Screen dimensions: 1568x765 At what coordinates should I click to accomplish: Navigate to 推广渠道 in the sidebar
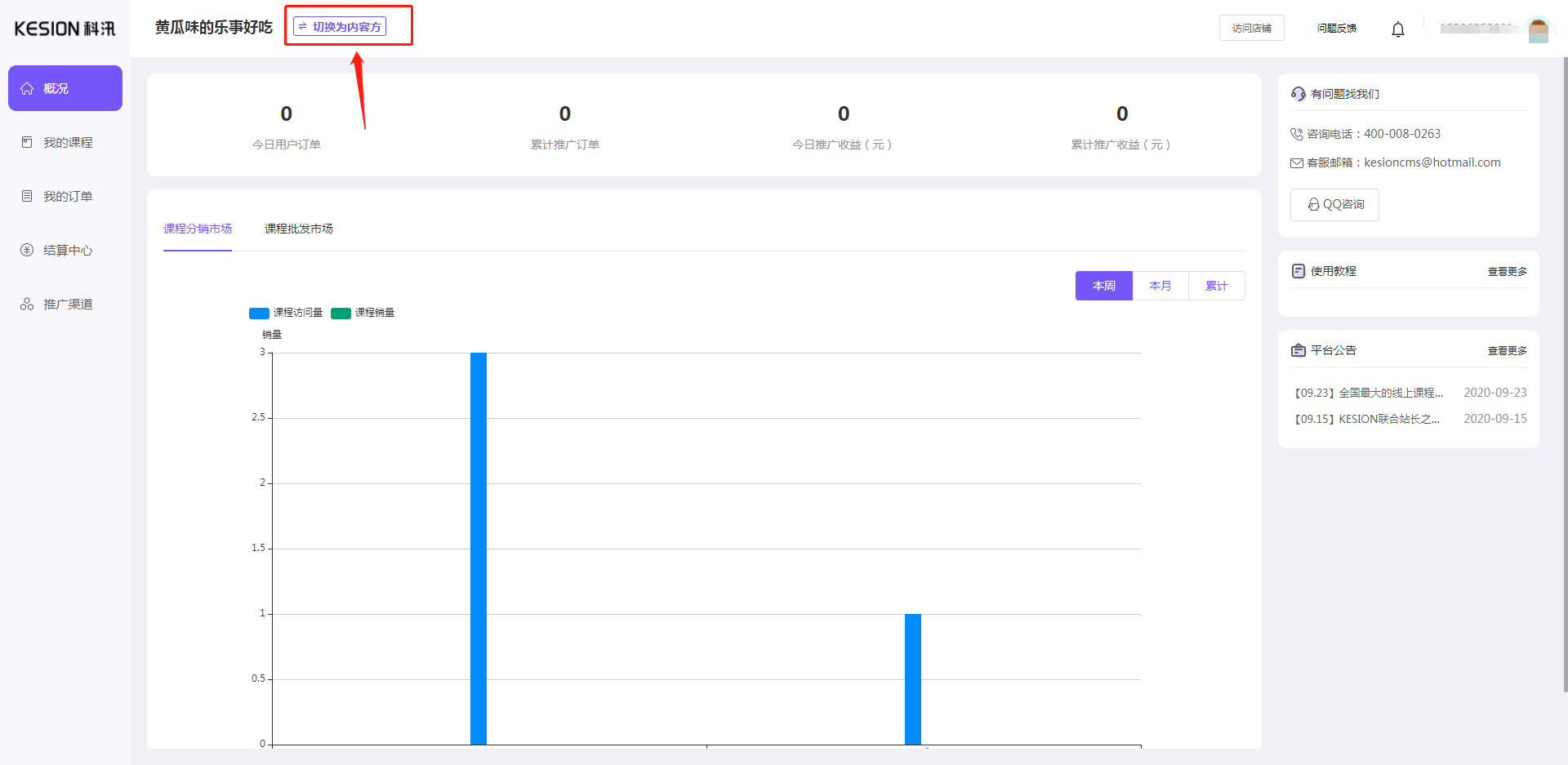(67, 304)
